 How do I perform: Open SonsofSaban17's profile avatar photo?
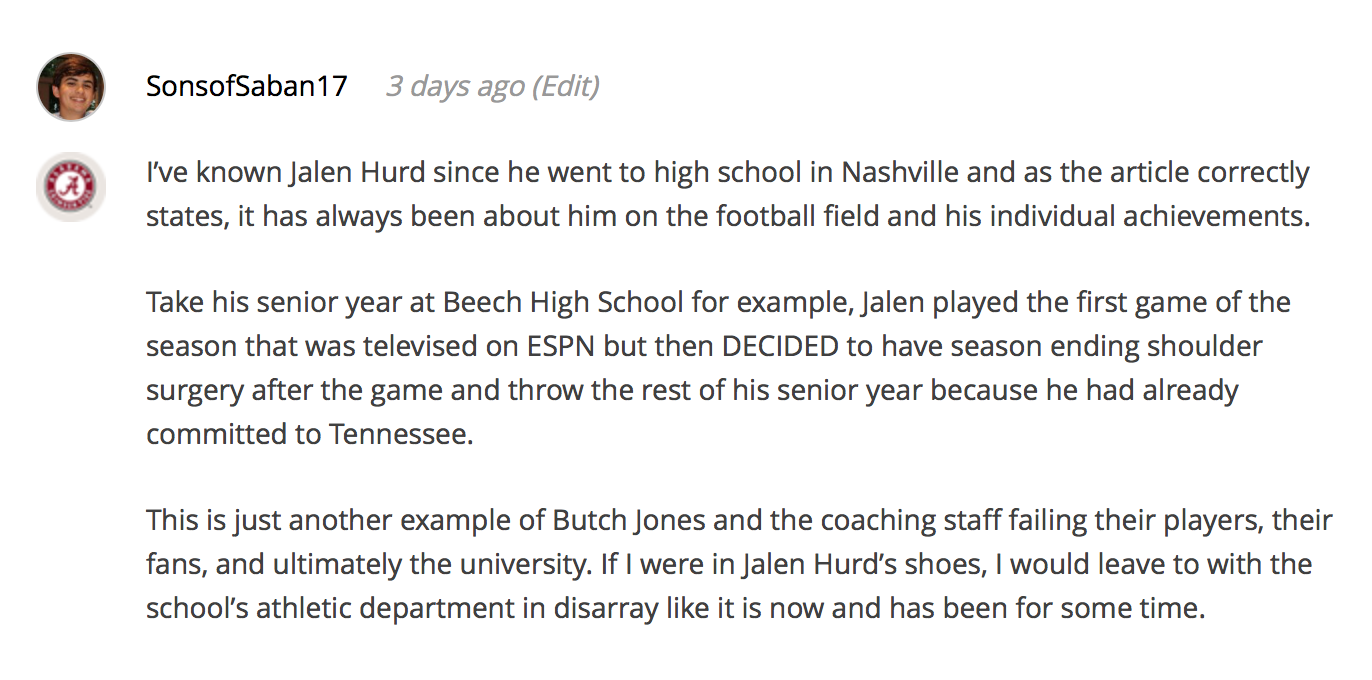[71, 87]
